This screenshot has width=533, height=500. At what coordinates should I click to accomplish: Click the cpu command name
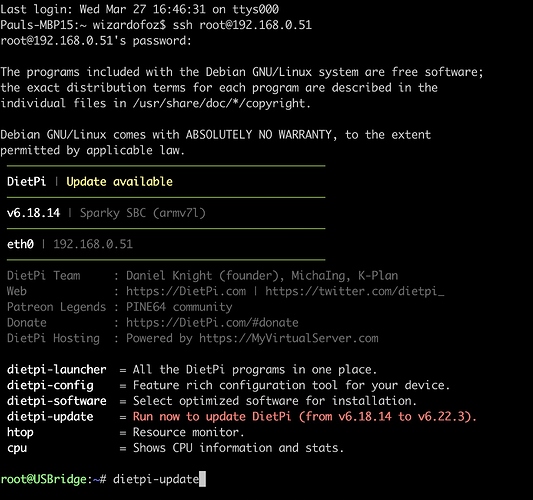point(17,448)
